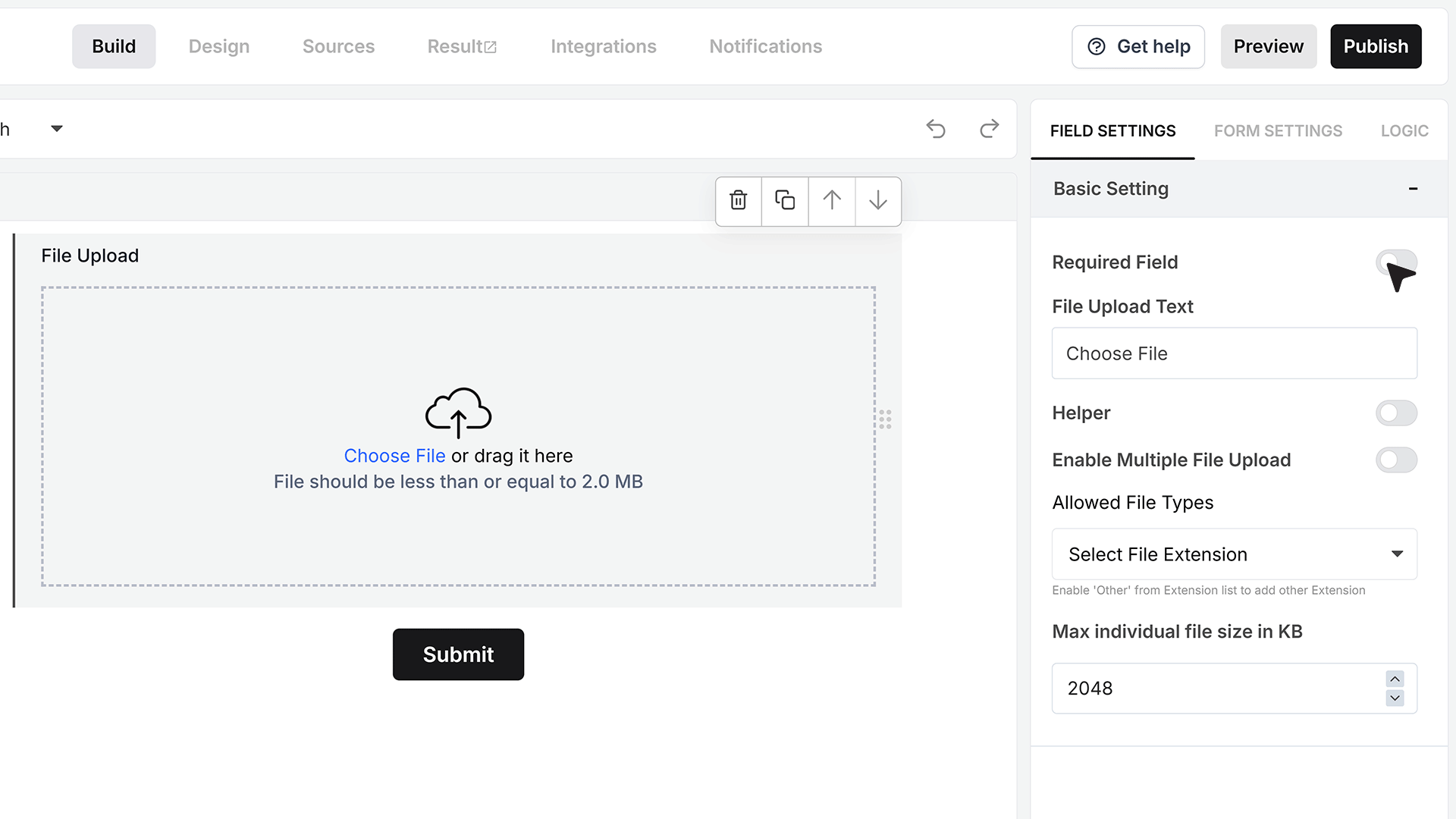Image resolution: width=1456 pixels, height=819 pixels.
Task: Switch to the Integrations tab
Action: 604,46
